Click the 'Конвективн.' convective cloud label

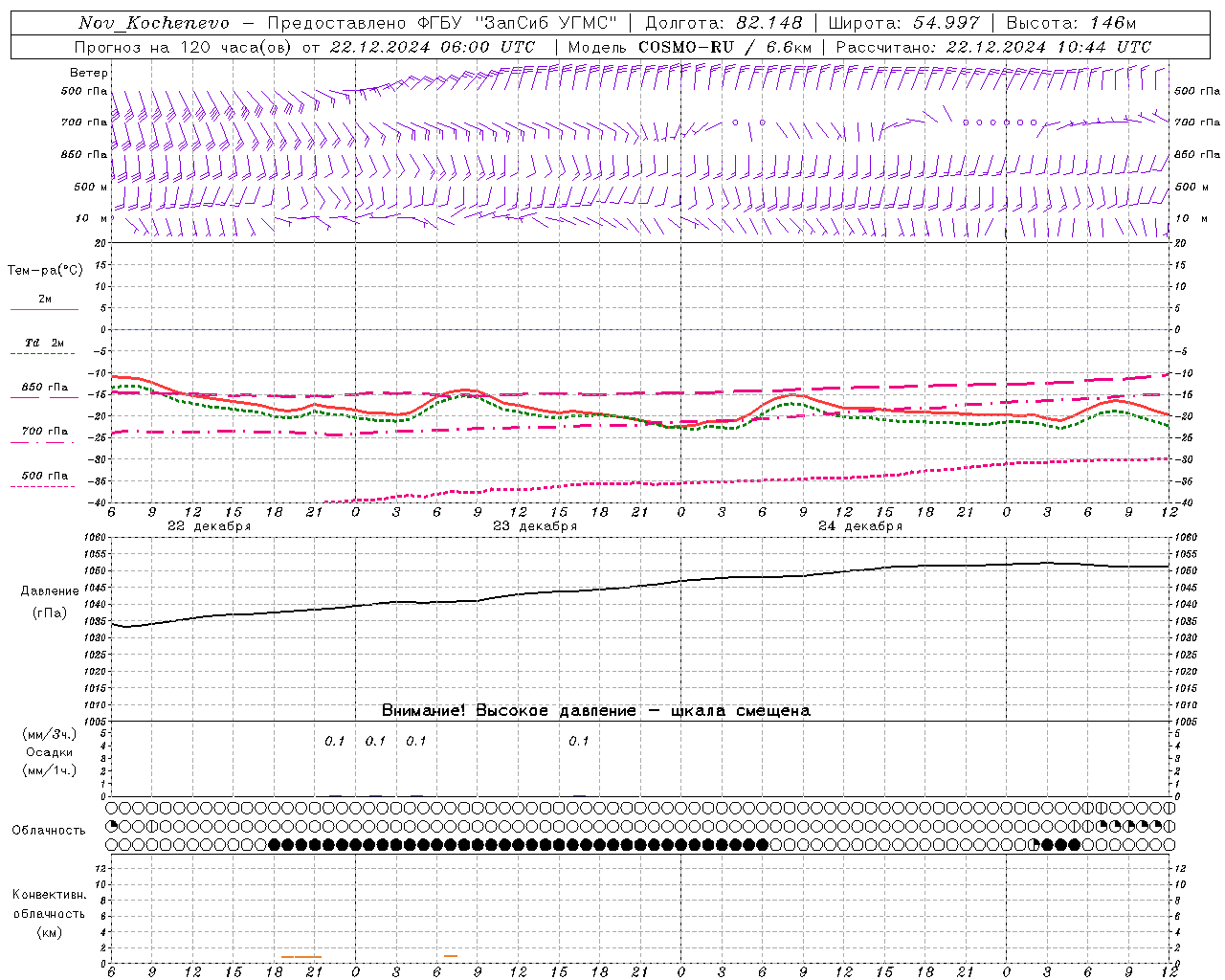49,895
